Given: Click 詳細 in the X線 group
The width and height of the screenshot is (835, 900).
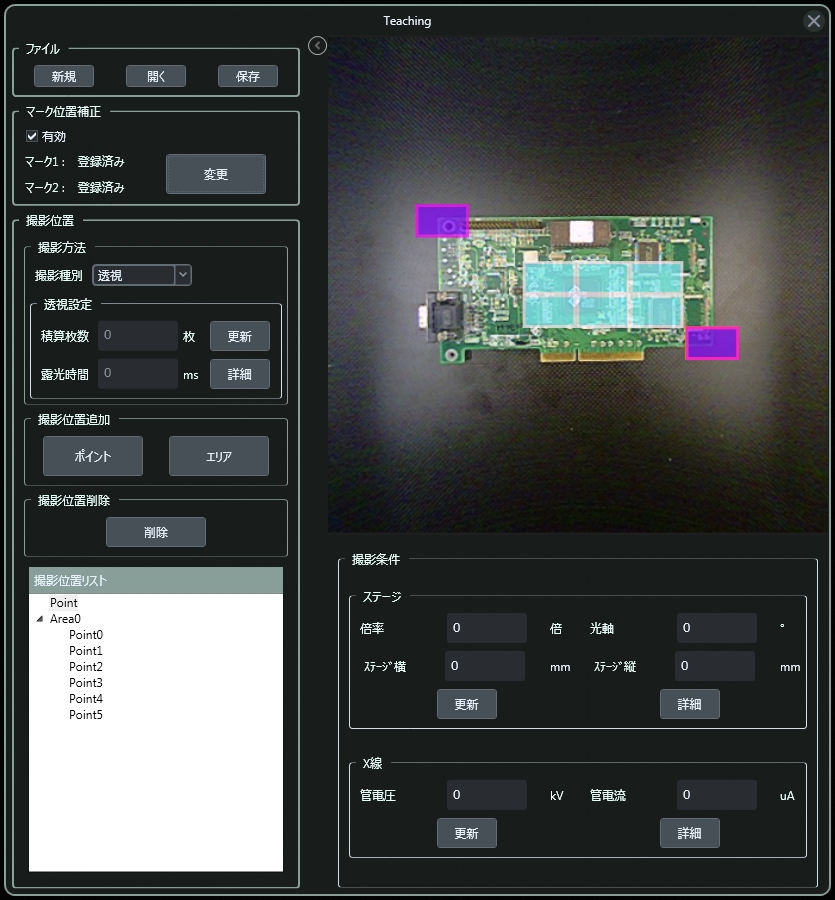Looking at the screenshot, I should coord(690,833).
